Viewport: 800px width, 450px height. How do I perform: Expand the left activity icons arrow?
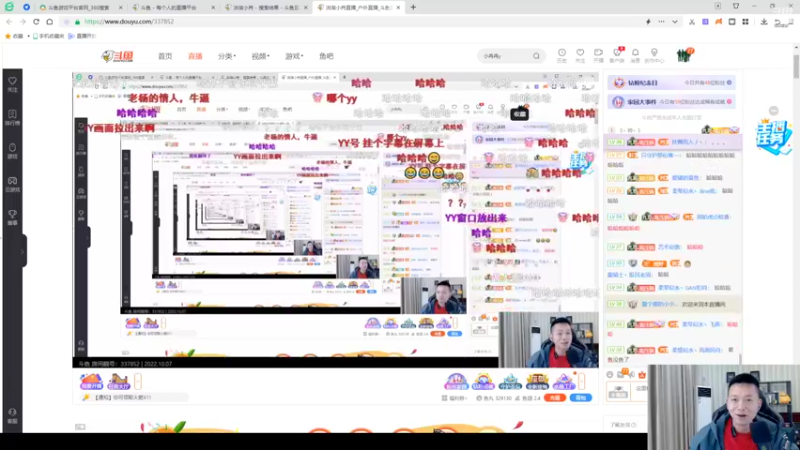click(138, 381)
